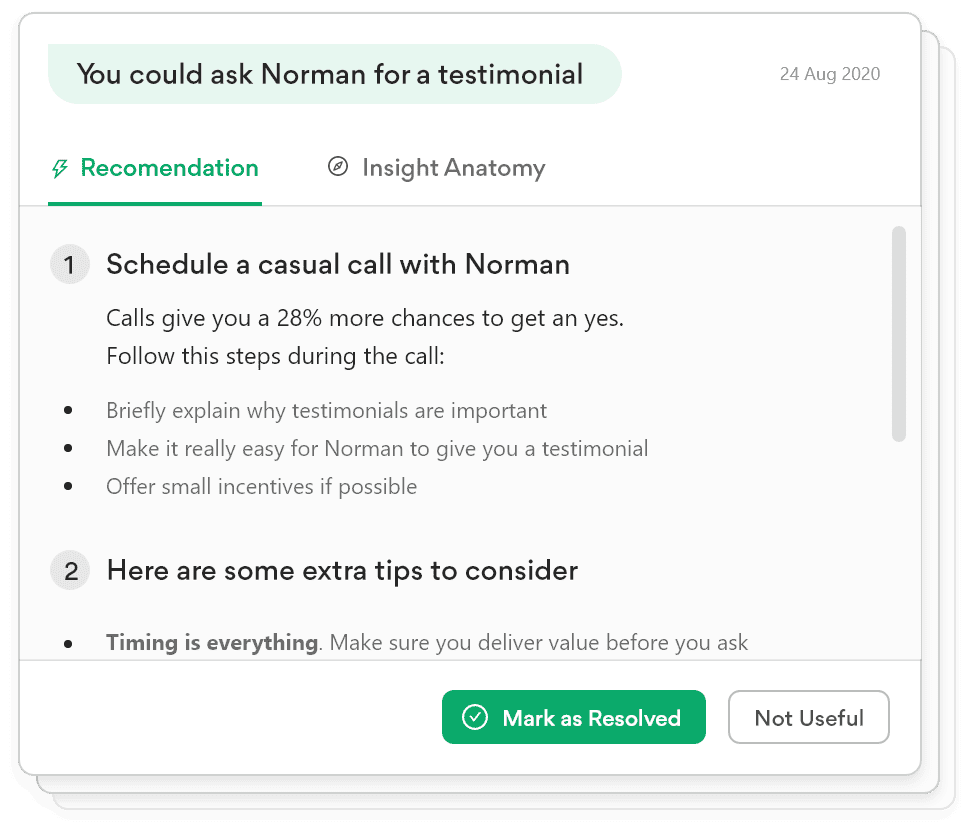
Task: Open the Insight Anatomy tab
Action: (x=453, y=168)
